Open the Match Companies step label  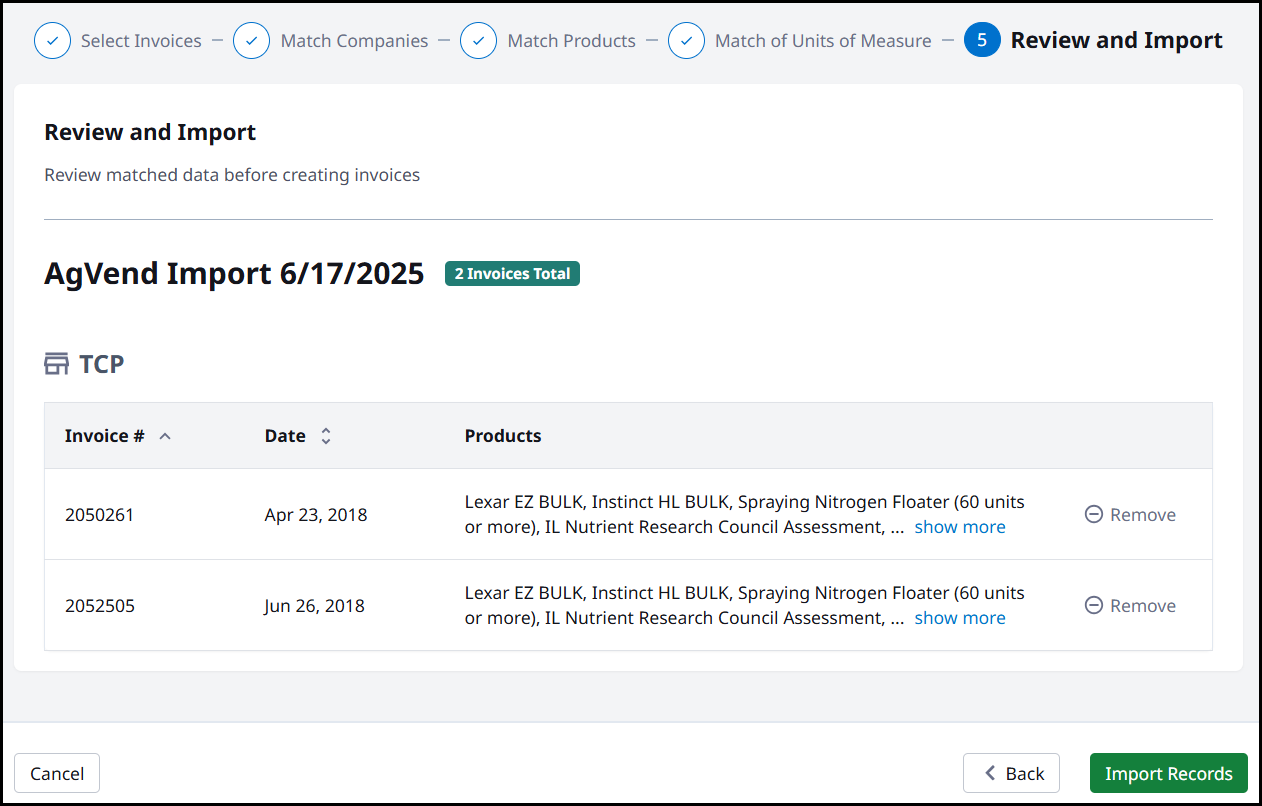pyautogui.click(x=354, y=41)
